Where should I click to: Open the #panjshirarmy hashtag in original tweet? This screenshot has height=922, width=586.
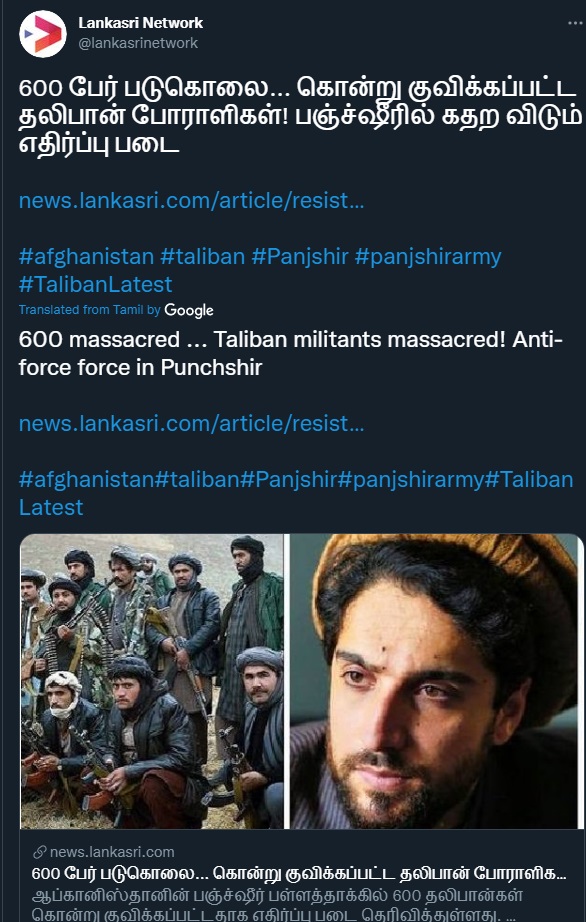pos(428,256)
